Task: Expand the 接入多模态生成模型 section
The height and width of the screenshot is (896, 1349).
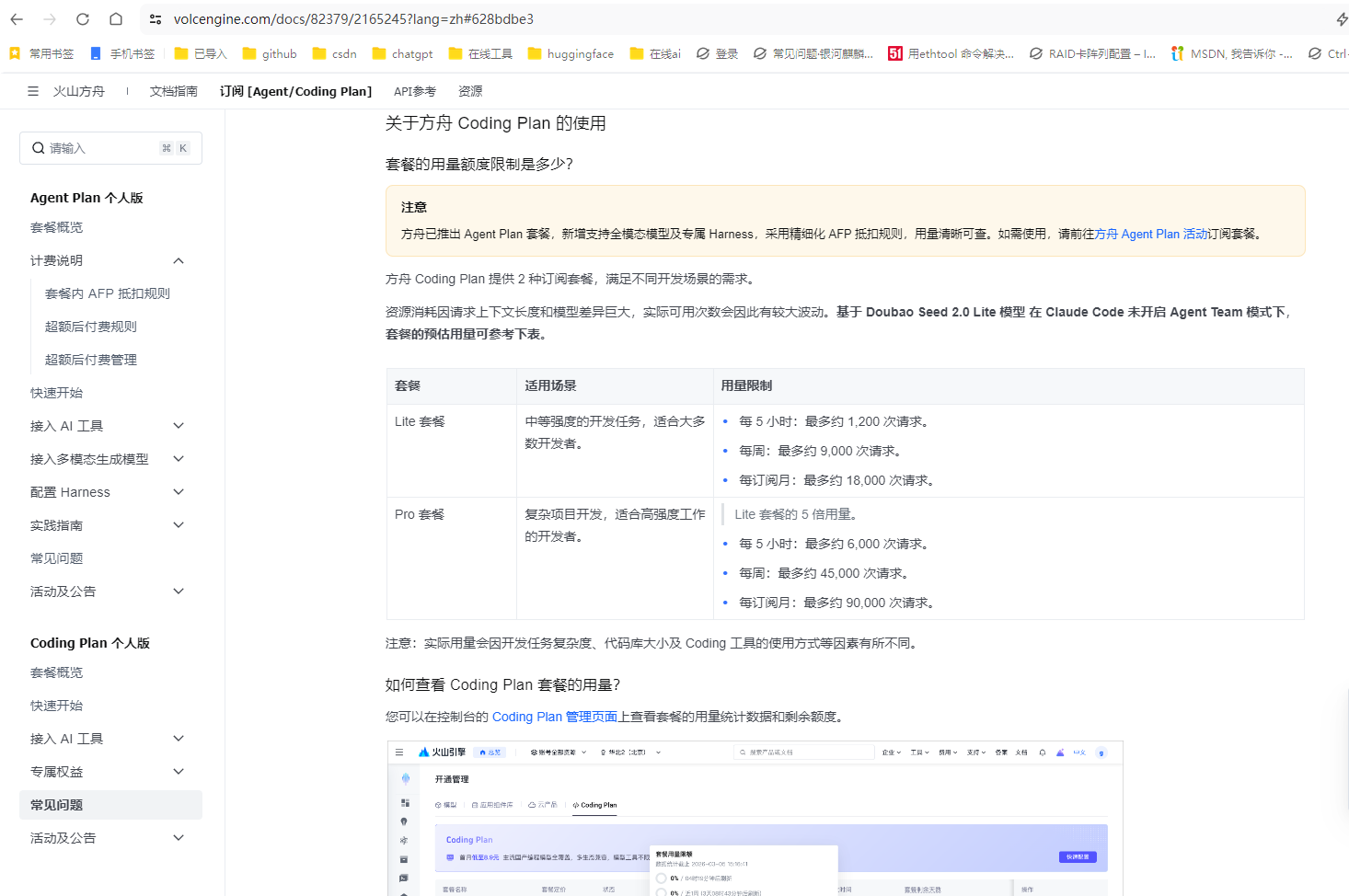Action: click(179, 459)
